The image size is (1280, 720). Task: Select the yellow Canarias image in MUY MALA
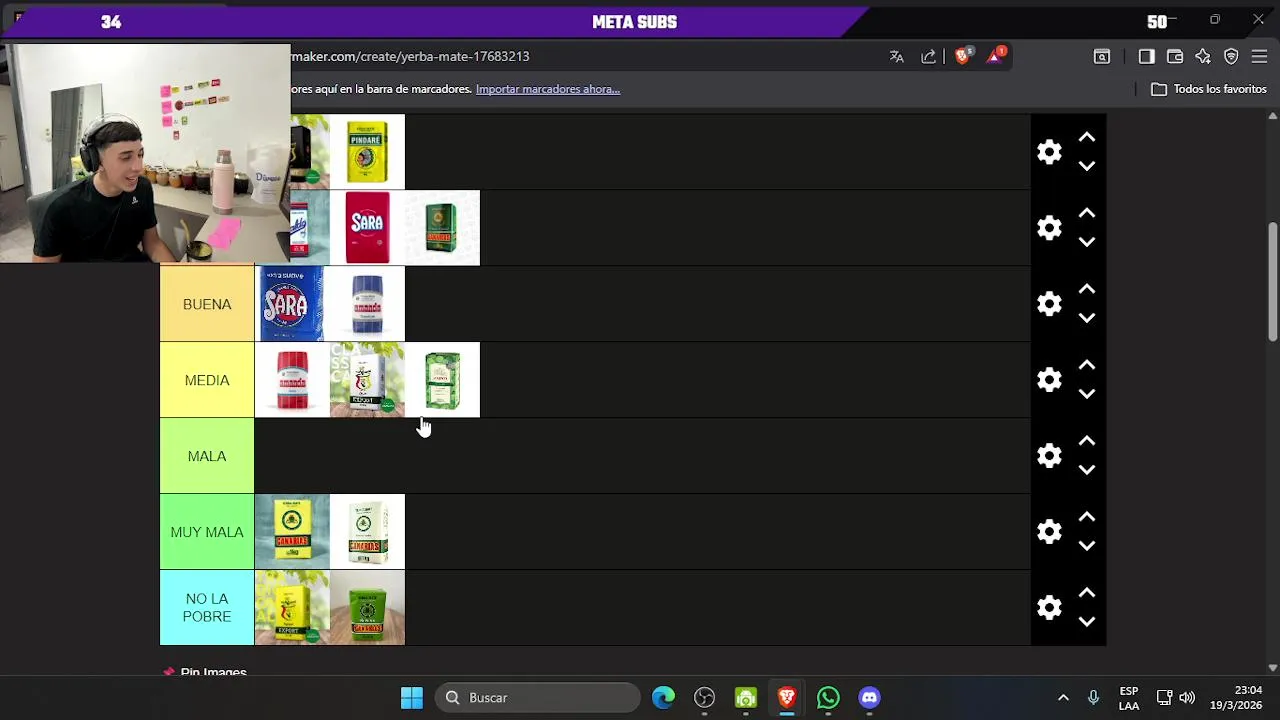[292, 532]
